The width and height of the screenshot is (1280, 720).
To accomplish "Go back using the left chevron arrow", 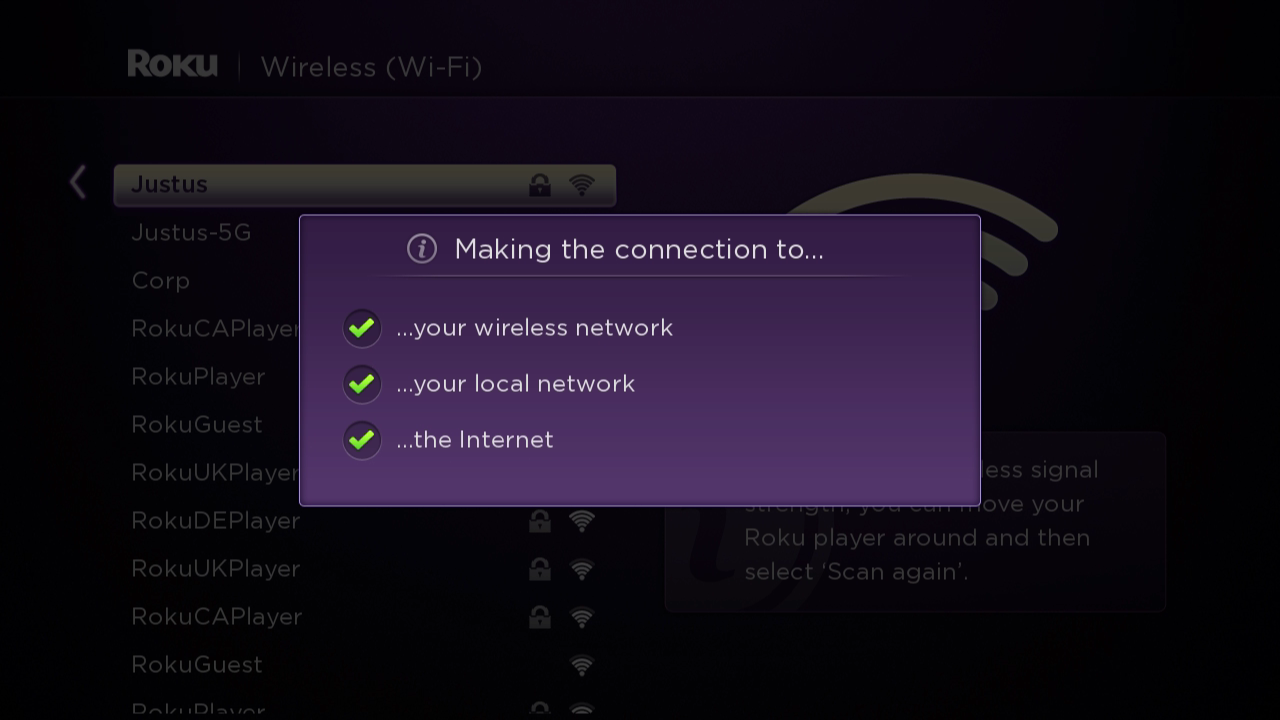I will (78, 182).
